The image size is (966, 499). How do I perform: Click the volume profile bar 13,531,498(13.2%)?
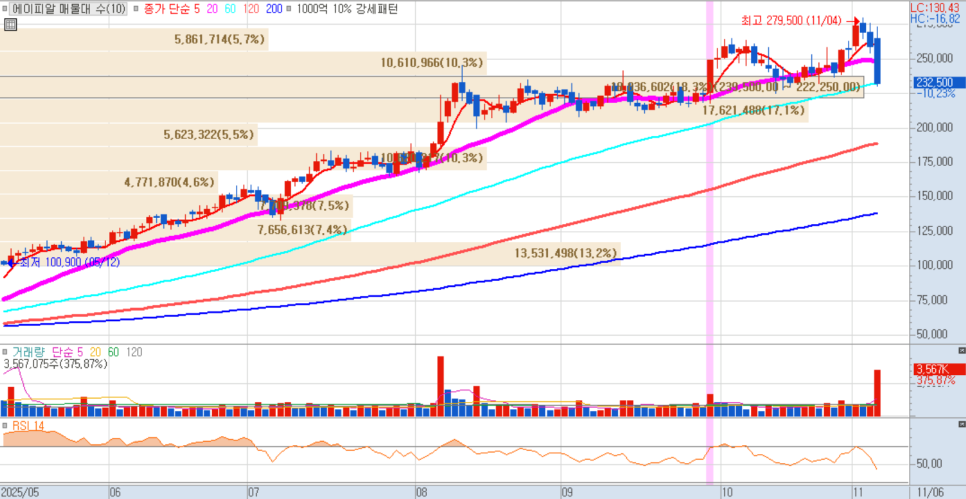310,253
